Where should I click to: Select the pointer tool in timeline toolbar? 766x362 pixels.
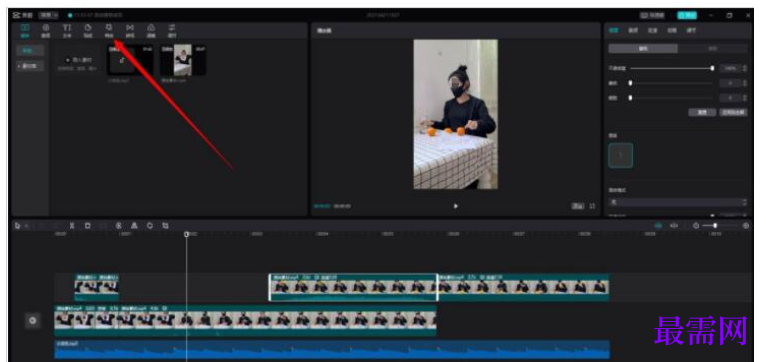click(18, 226)
